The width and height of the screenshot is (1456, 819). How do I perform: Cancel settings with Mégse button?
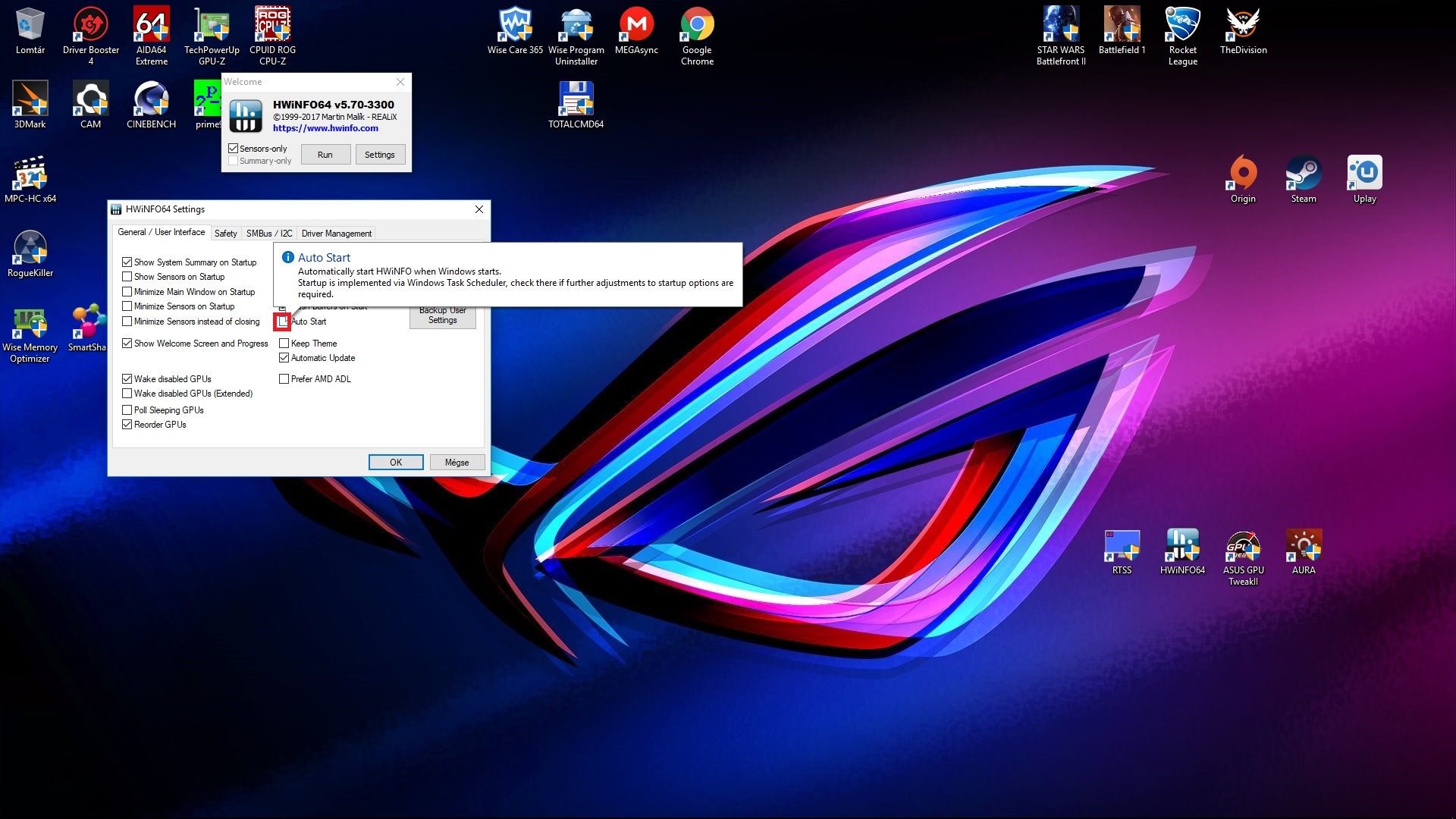pyautogui.click(x=457, y=463)
